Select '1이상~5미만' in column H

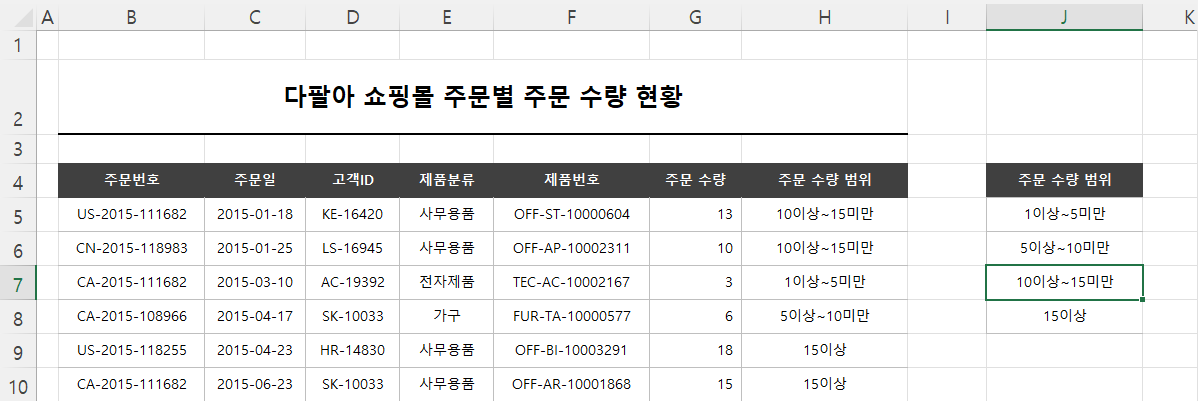point(824,283)
